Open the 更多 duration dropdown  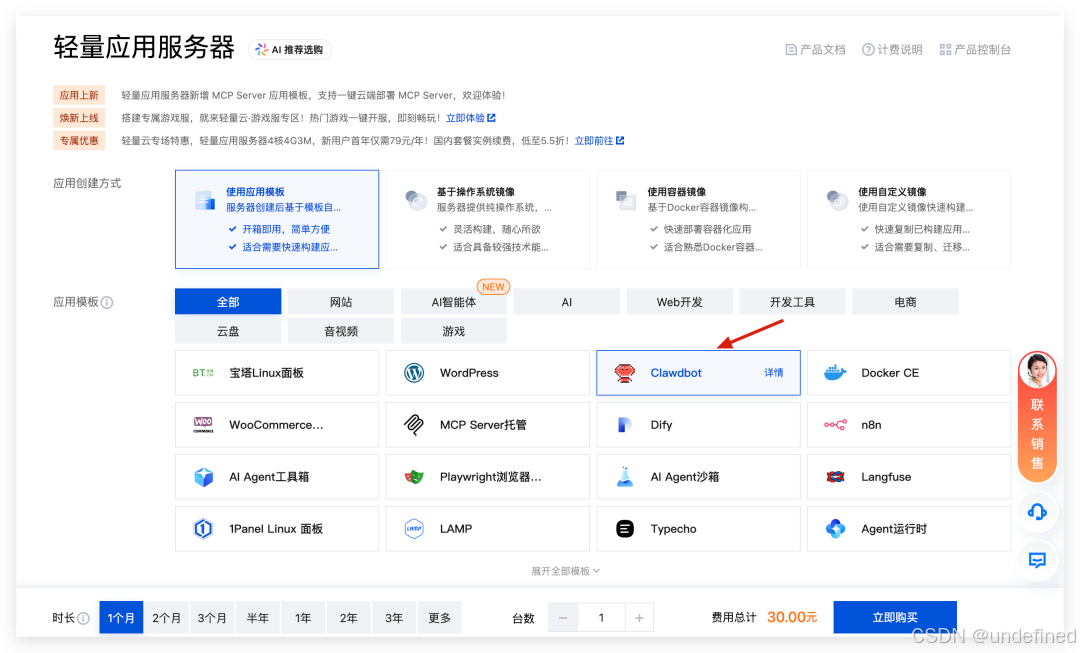pyautogui.click(x=440, y=617)
